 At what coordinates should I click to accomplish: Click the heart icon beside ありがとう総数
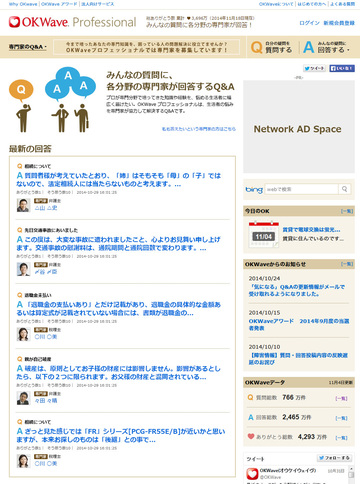tap(251, 436)
